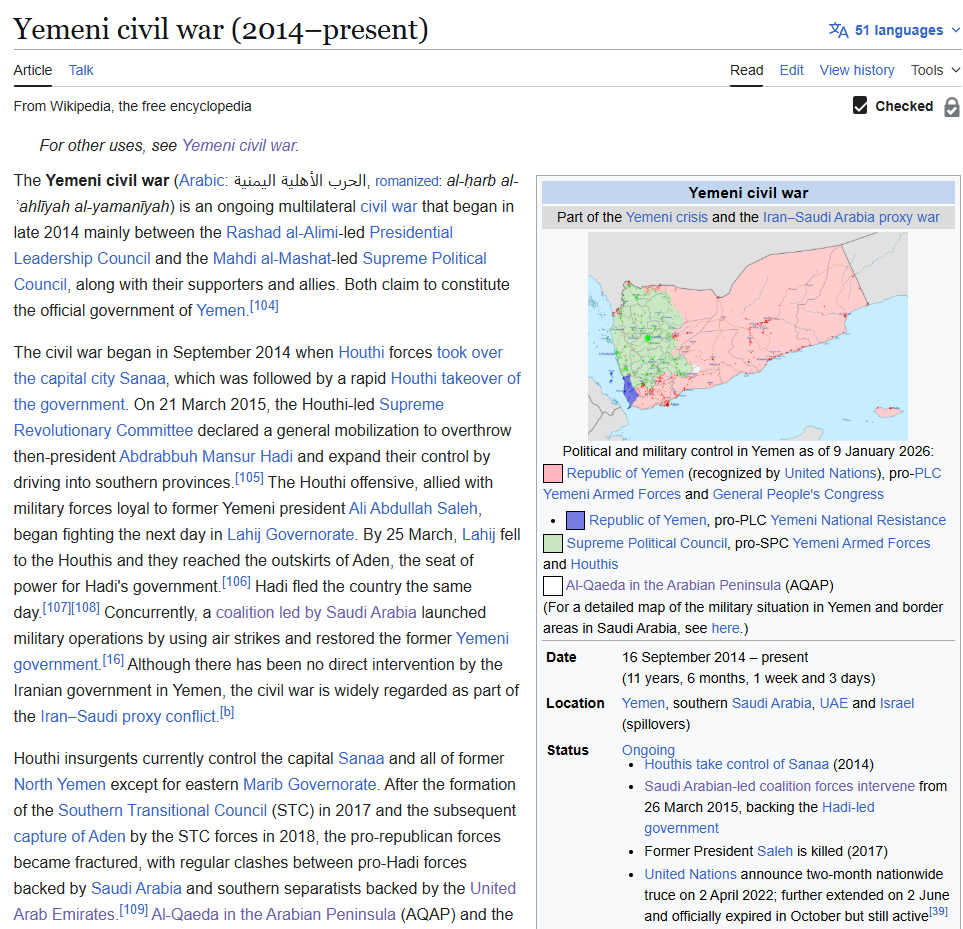Viewport: 963px width, 929px height.
Task: Open citation reference [39]
Action: coord(938,911)
